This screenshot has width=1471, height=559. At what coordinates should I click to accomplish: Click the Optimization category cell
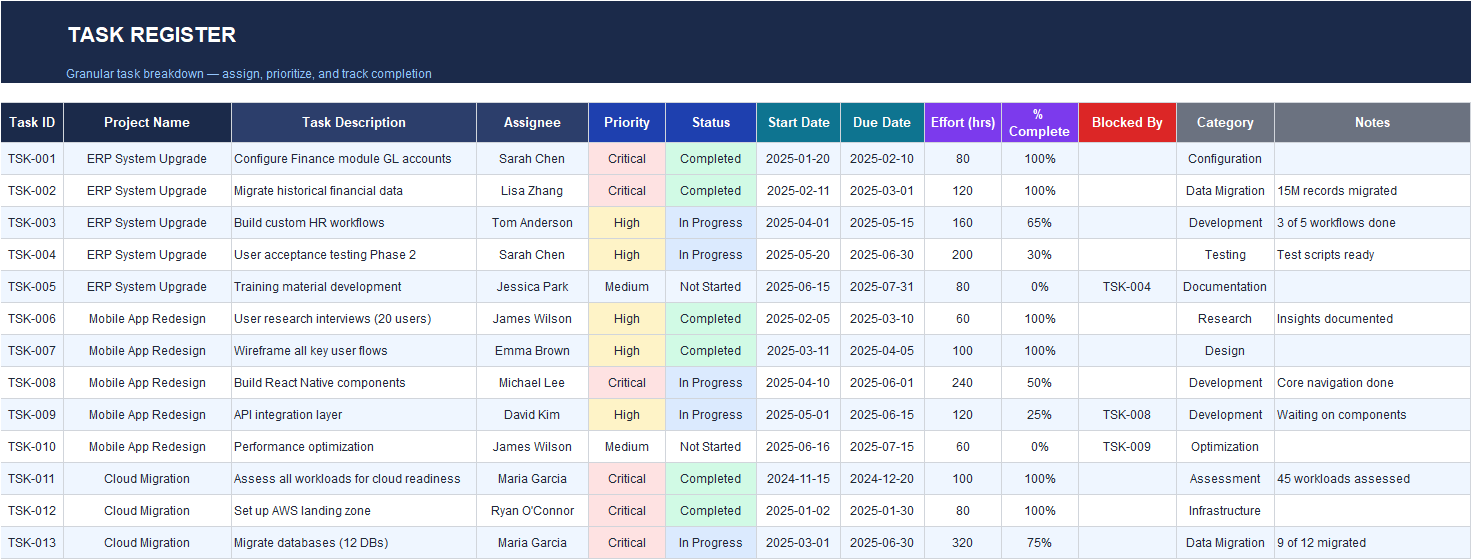pos(1225,446)
